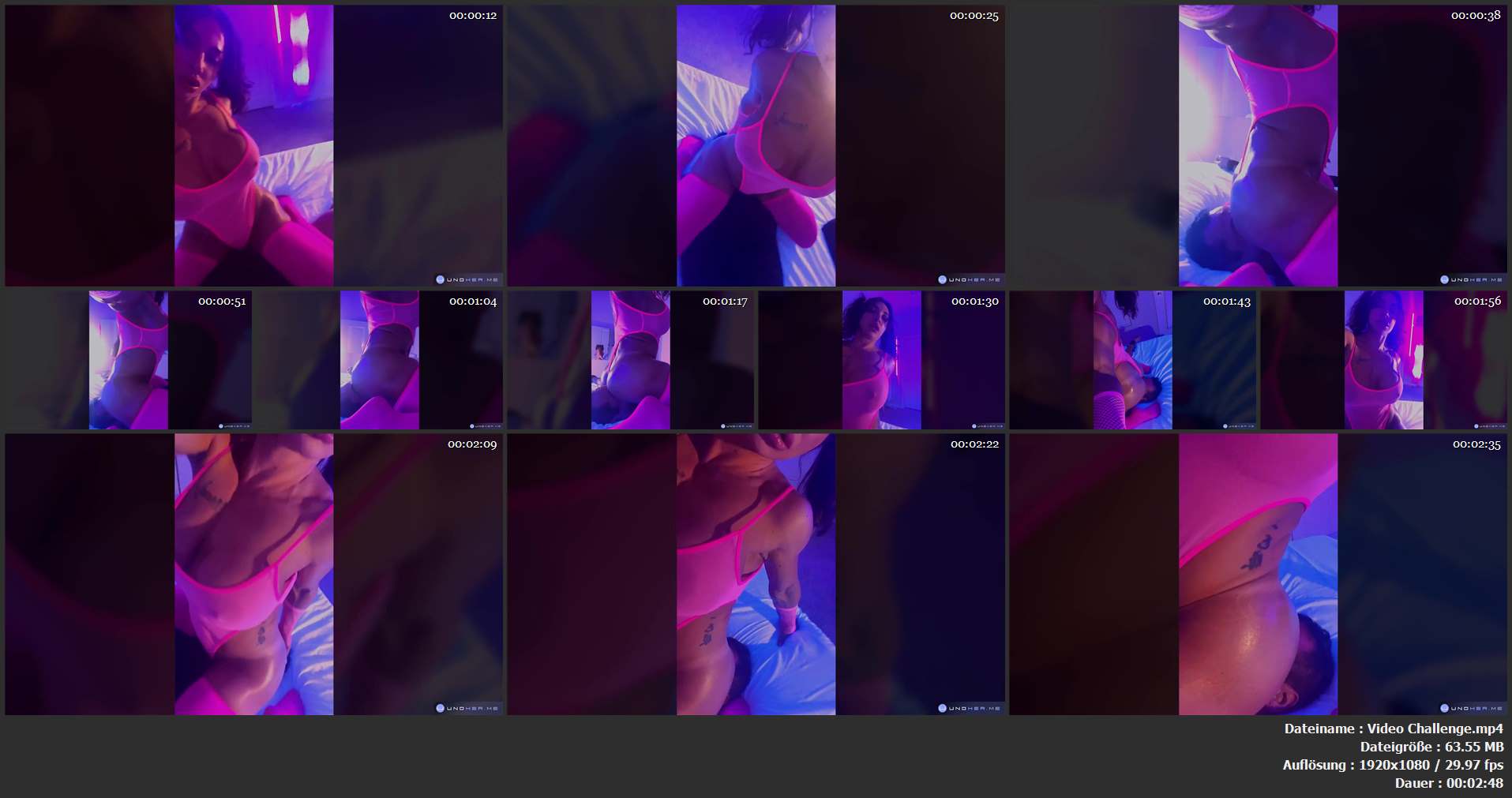Open the frame marked 00:02:22
The width and height of the screenshot is (1512, 798).
tap(756, 574)
